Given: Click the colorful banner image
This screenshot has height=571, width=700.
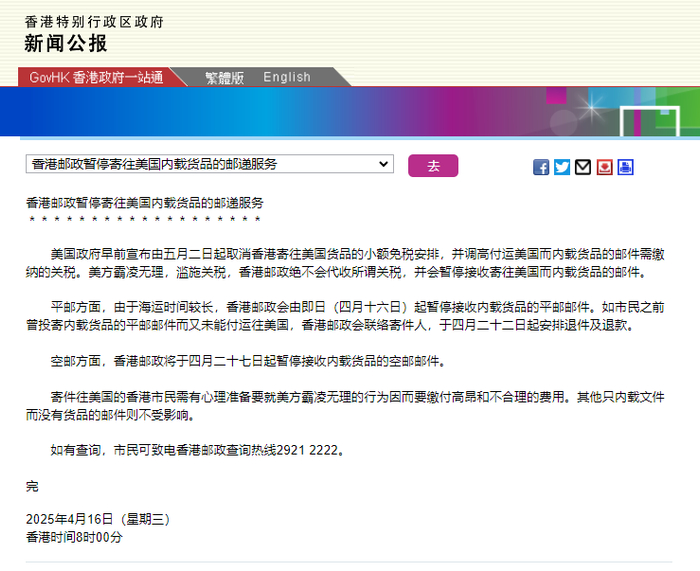Looking at the screenshot, I should (350, 112).
